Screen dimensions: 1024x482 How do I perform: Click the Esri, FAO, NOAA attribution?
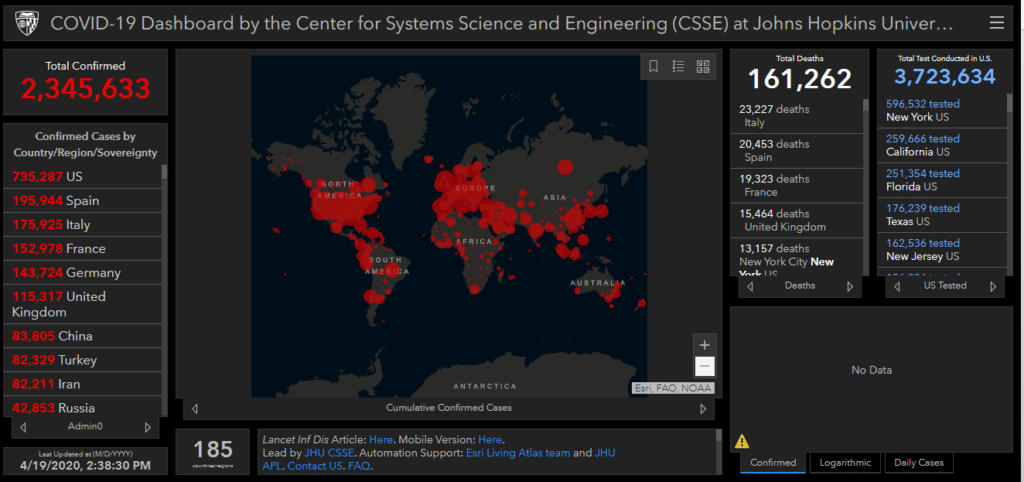(x=673, y=389)
